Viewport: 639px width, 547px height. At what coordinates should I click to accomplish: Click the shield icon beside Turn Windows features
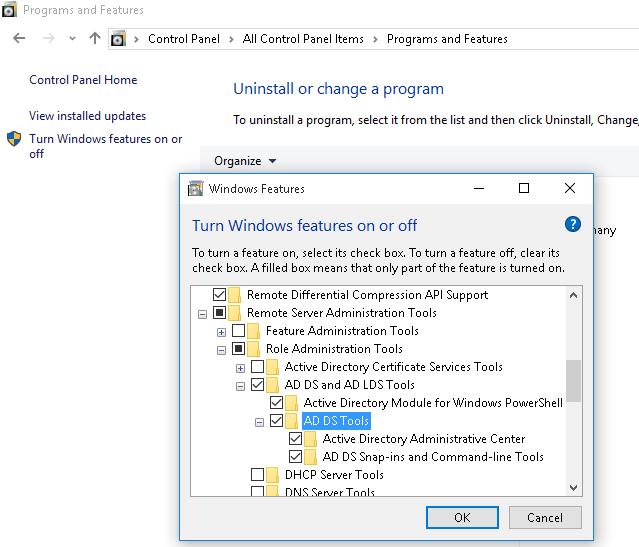tap(14, 139)
